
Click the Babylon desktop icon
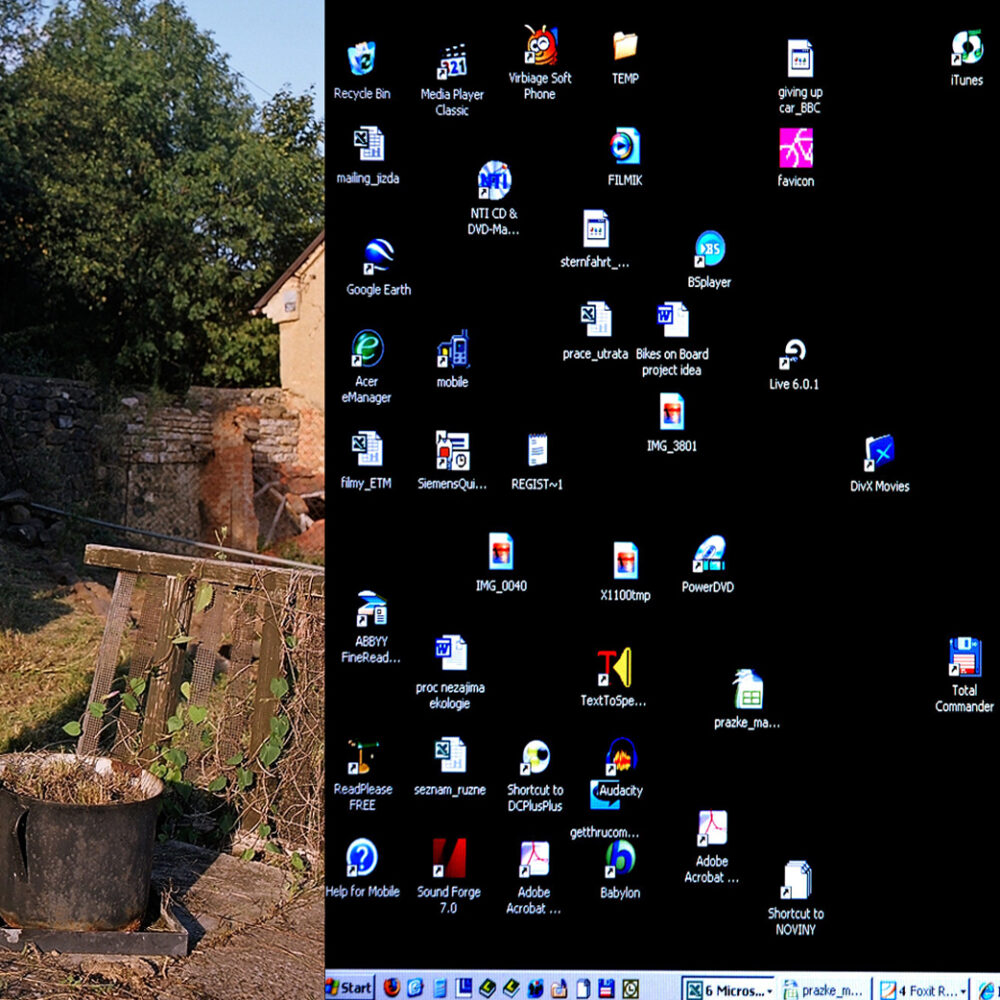(620, 859)
